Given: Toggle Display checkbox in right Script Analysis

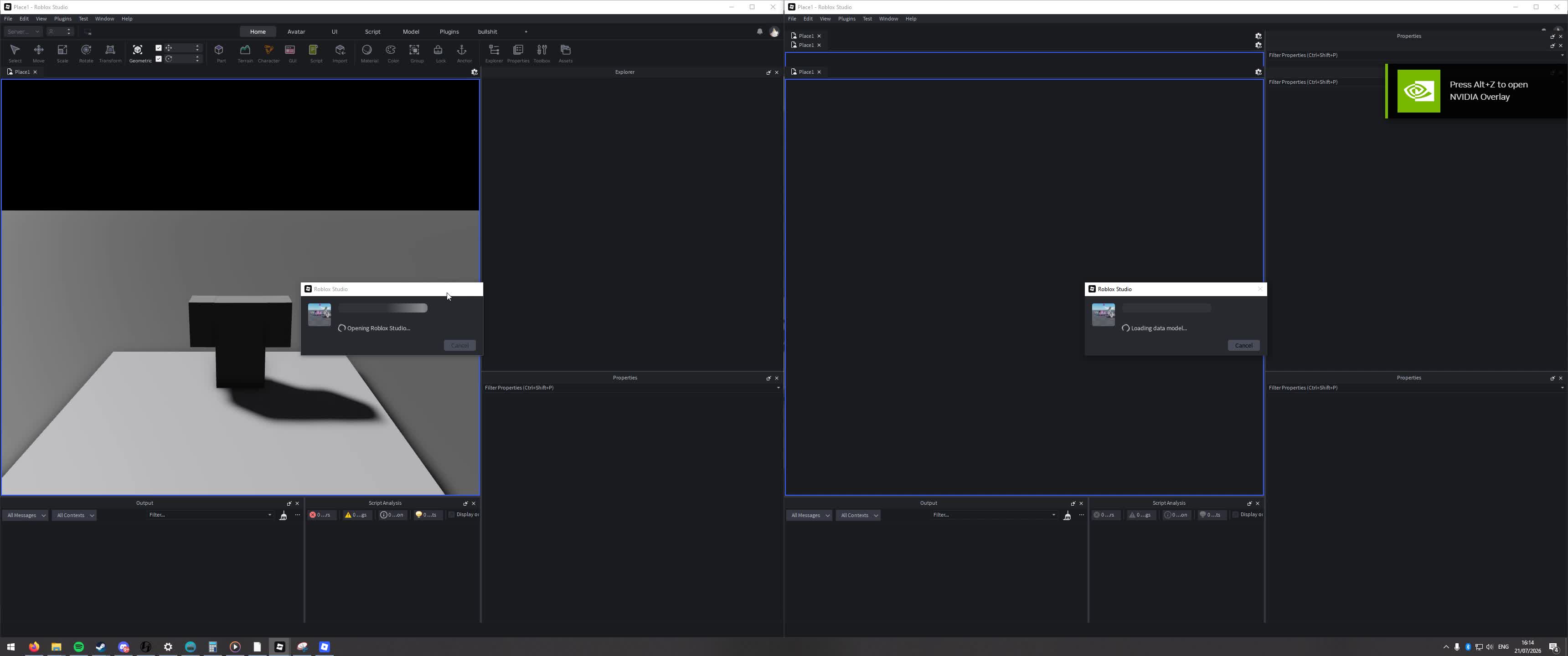Looking at the screenshot, I should tap(1236, 515).
